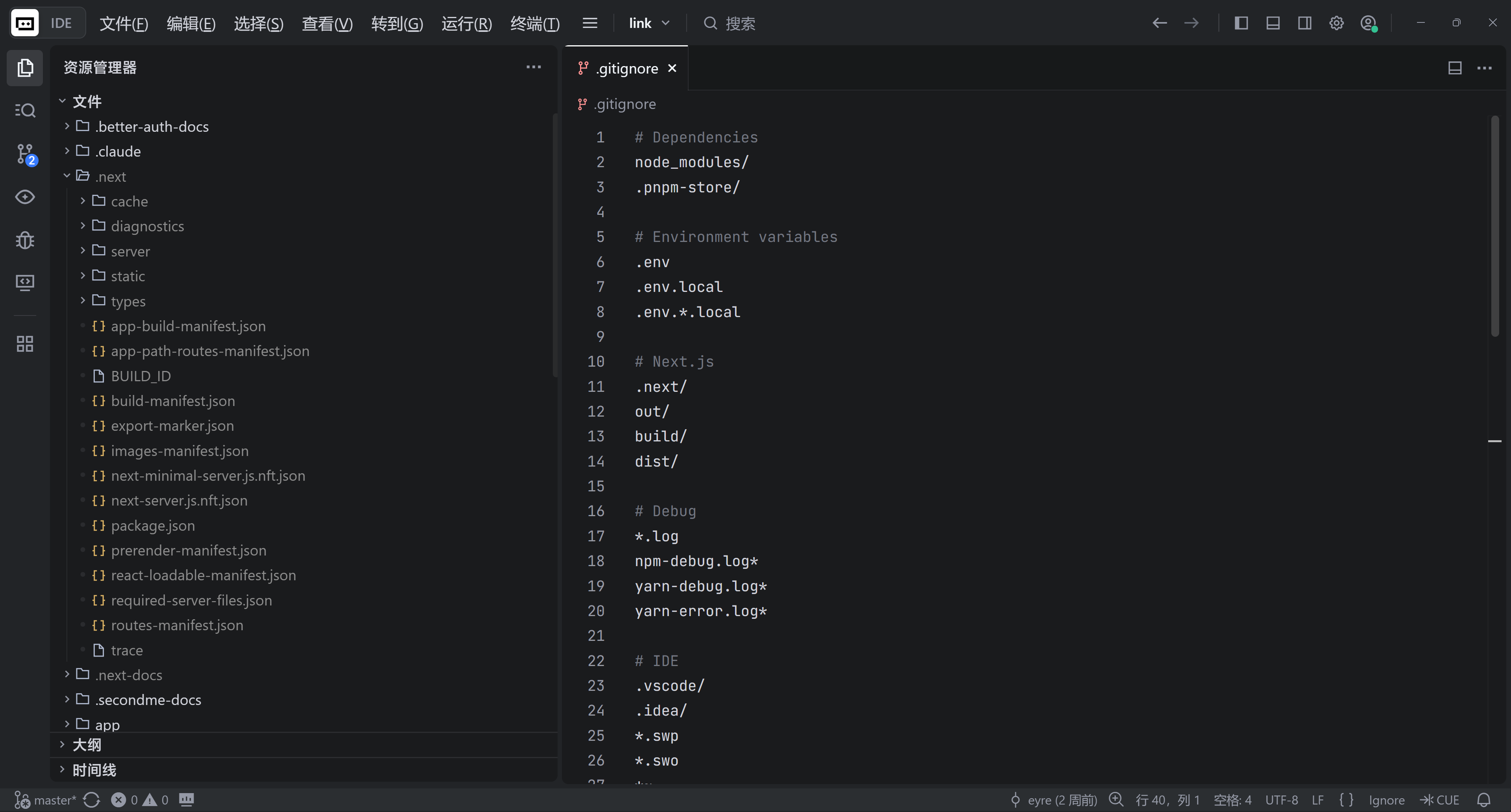This screenshot has width=1511, height=812.
Task: Click the settings gear in title bar
Action: (1336, 24)
